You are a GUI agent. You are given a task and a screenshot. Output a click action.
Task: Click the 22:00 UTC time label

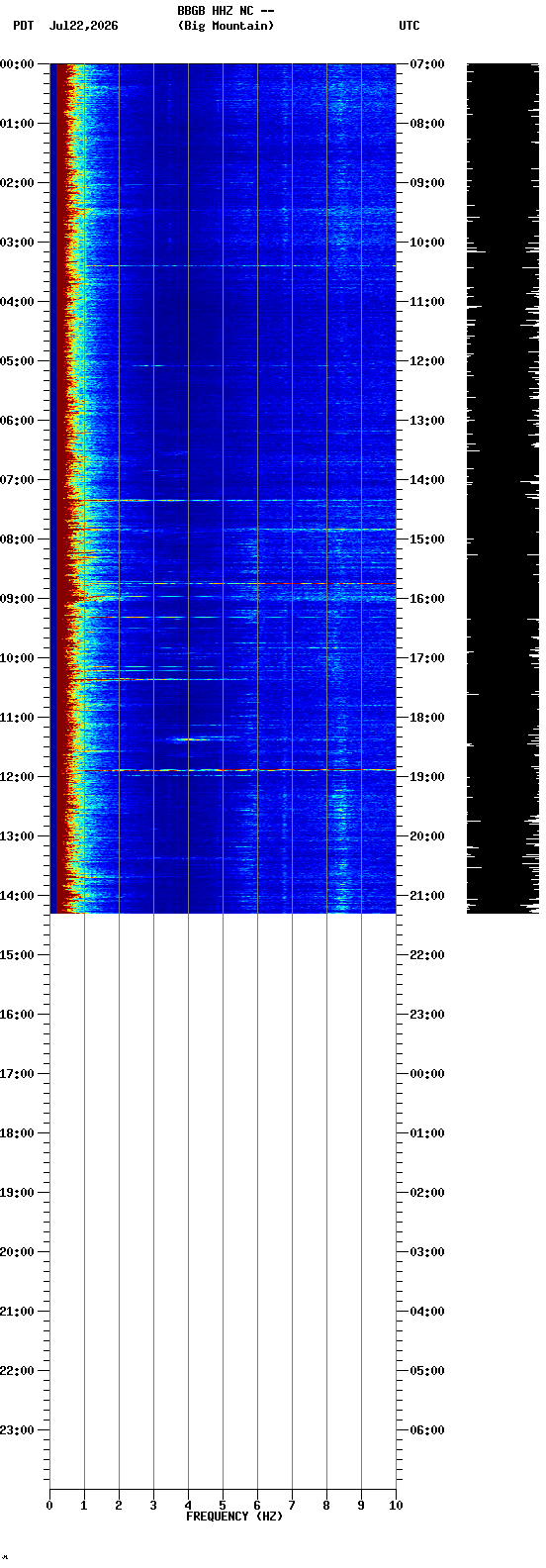tap(427, 955)
